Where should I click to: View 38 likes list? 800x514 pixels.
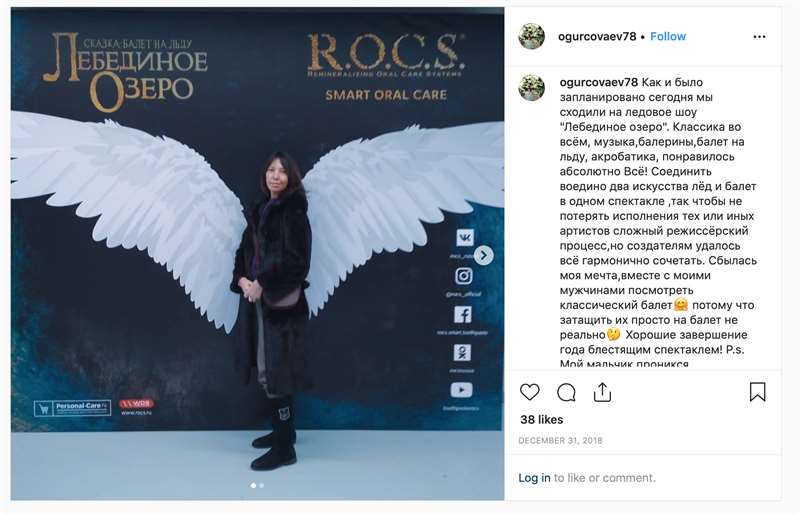(x=541, y=420)
